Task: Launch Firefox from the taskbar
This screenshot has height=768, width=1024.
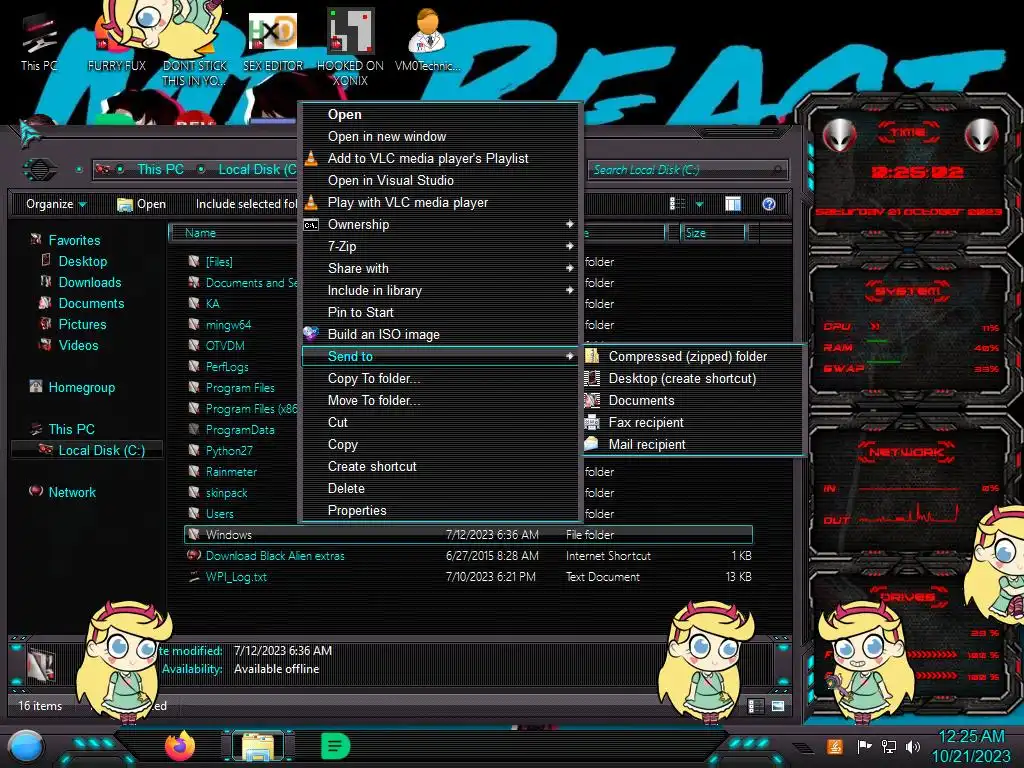Action: tap(180, 745)
